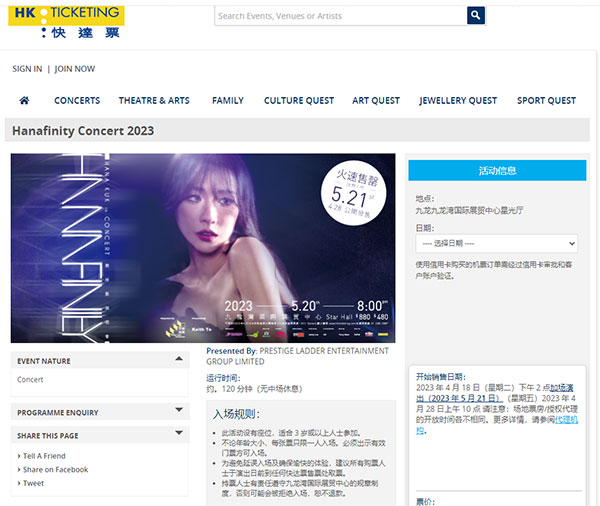Image resolution: width=600 pixels, height=506 pixels.
Task: Select the Culture Quest menu item
Action: [299, 100]
